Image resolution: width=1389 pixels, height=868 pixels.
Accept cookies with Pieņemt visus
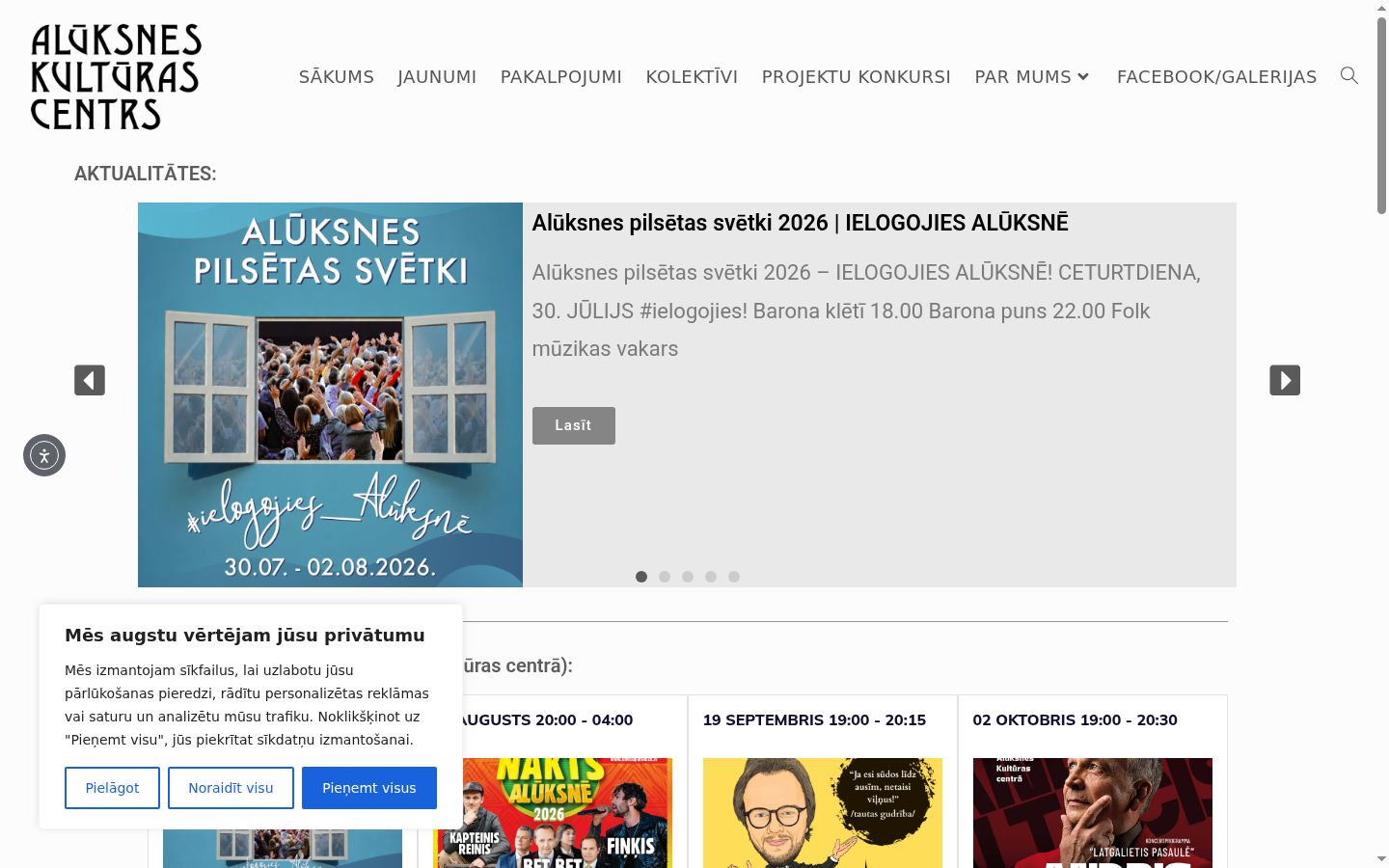pyautogui.click(x=369, y=788)
